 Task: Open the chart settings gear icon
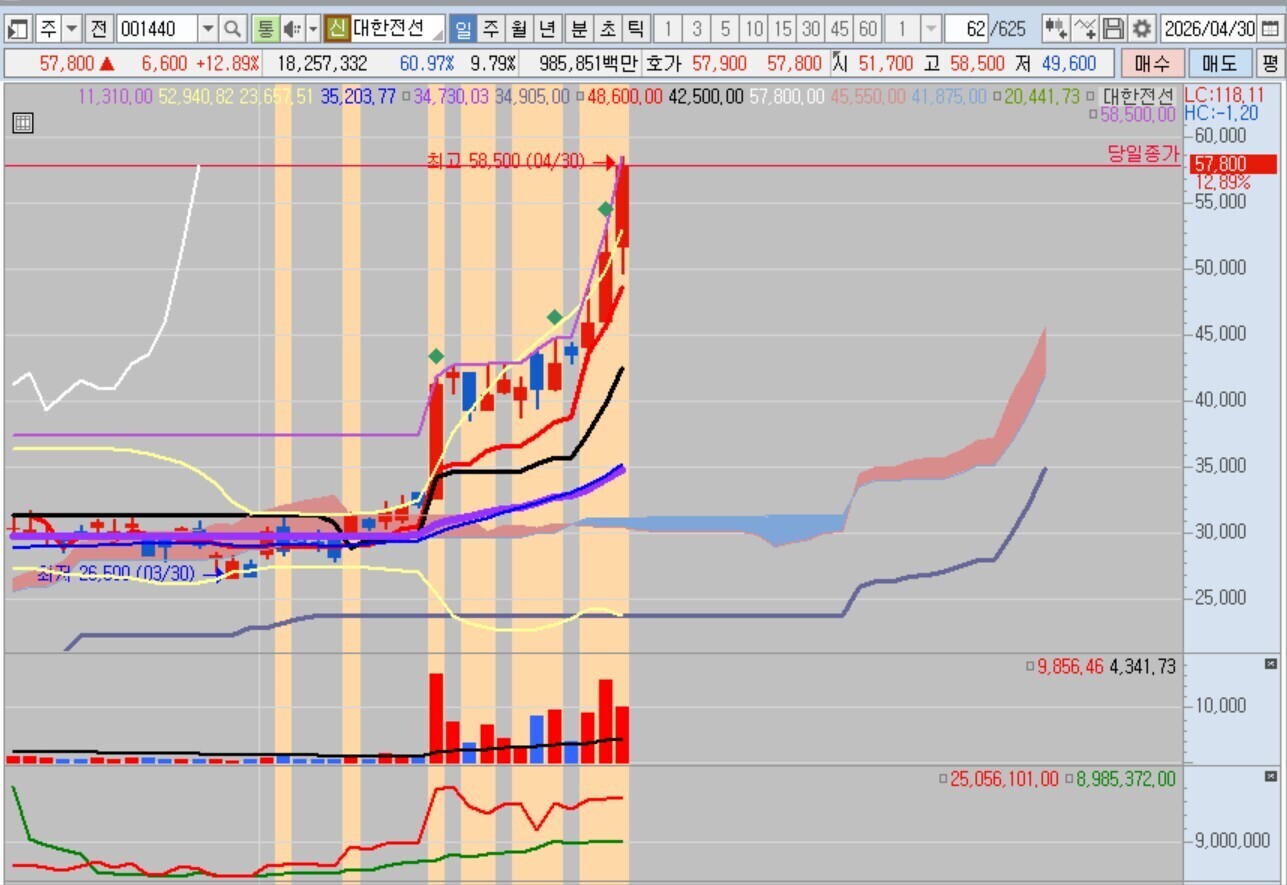pos(1141,28)
